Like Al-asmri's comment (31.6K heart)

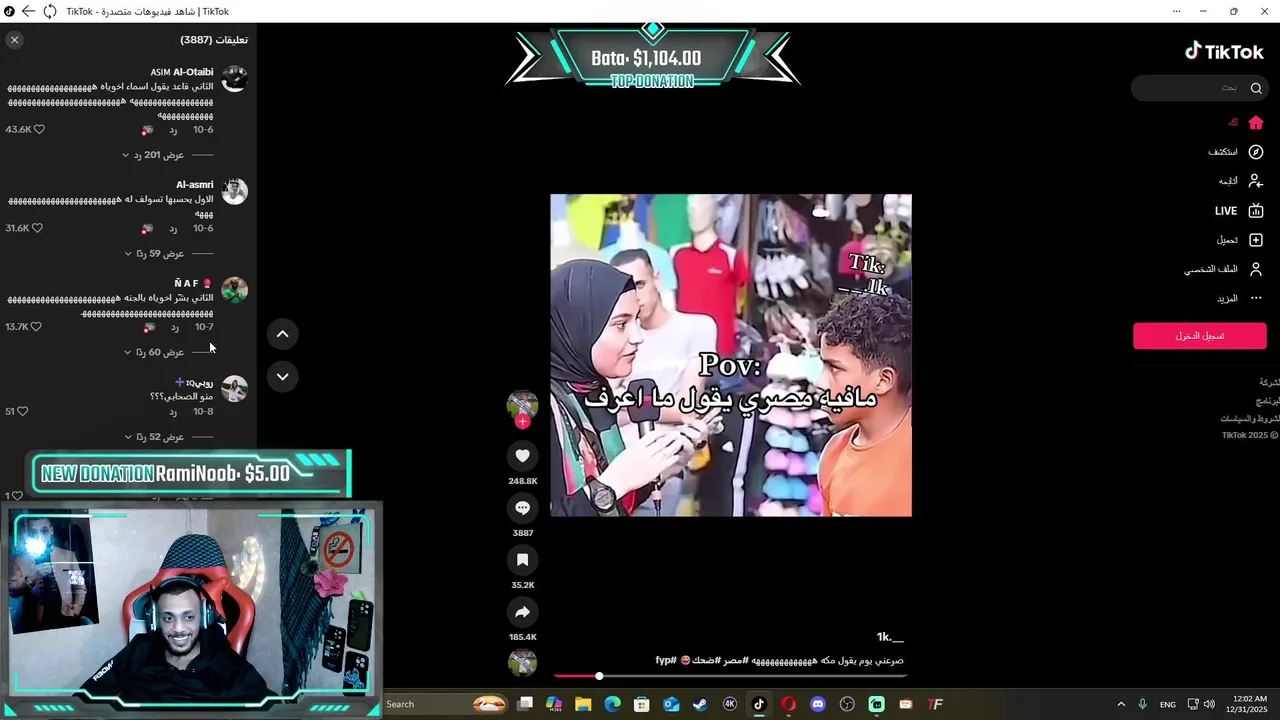37,228
